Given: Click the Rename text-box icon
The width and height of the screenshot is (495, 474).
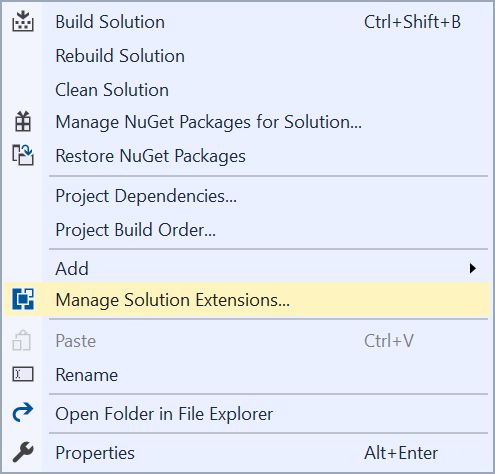Looking at the screenshot, I should (23, 374).
